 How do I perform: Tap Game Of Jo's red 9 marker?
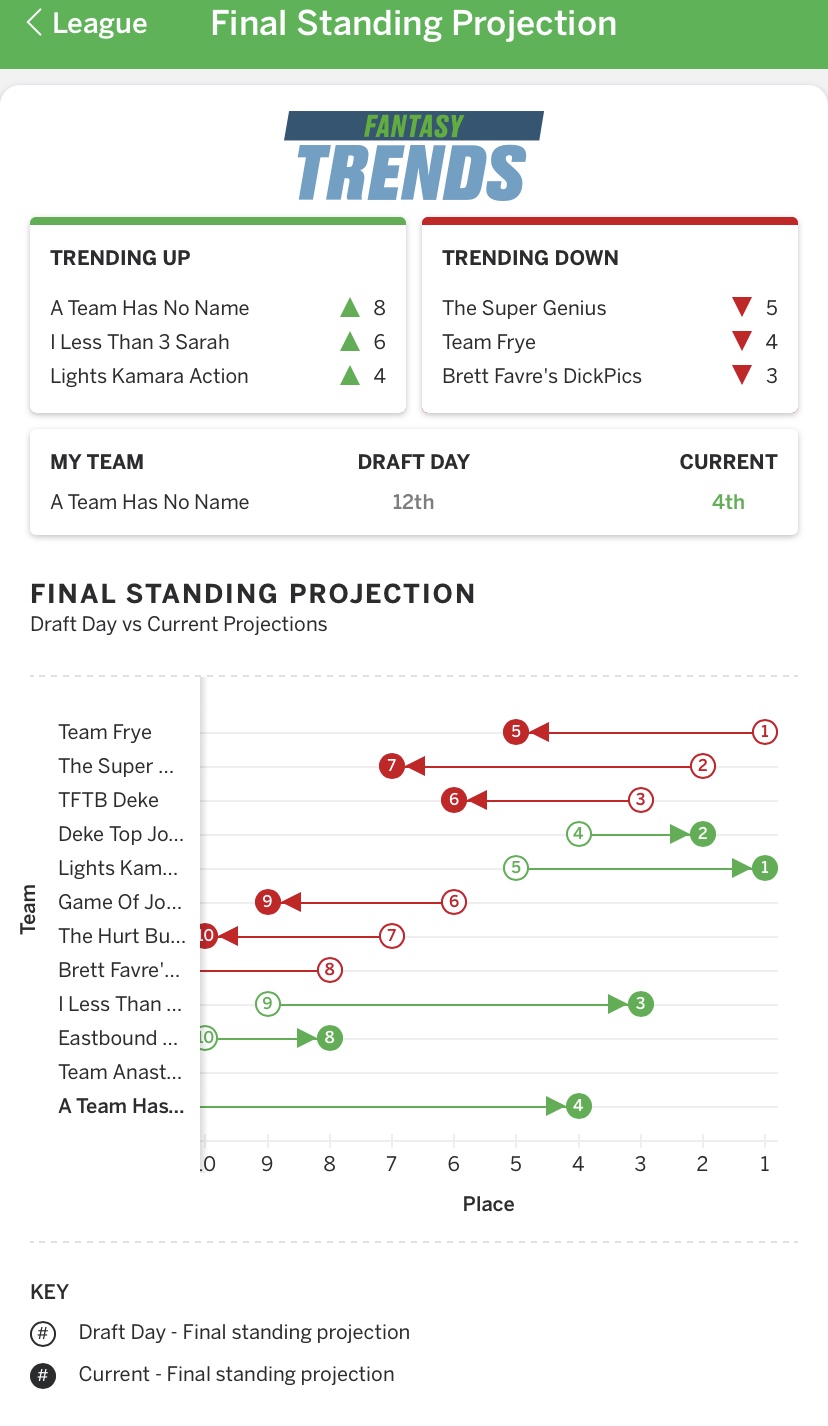point(267,902)
